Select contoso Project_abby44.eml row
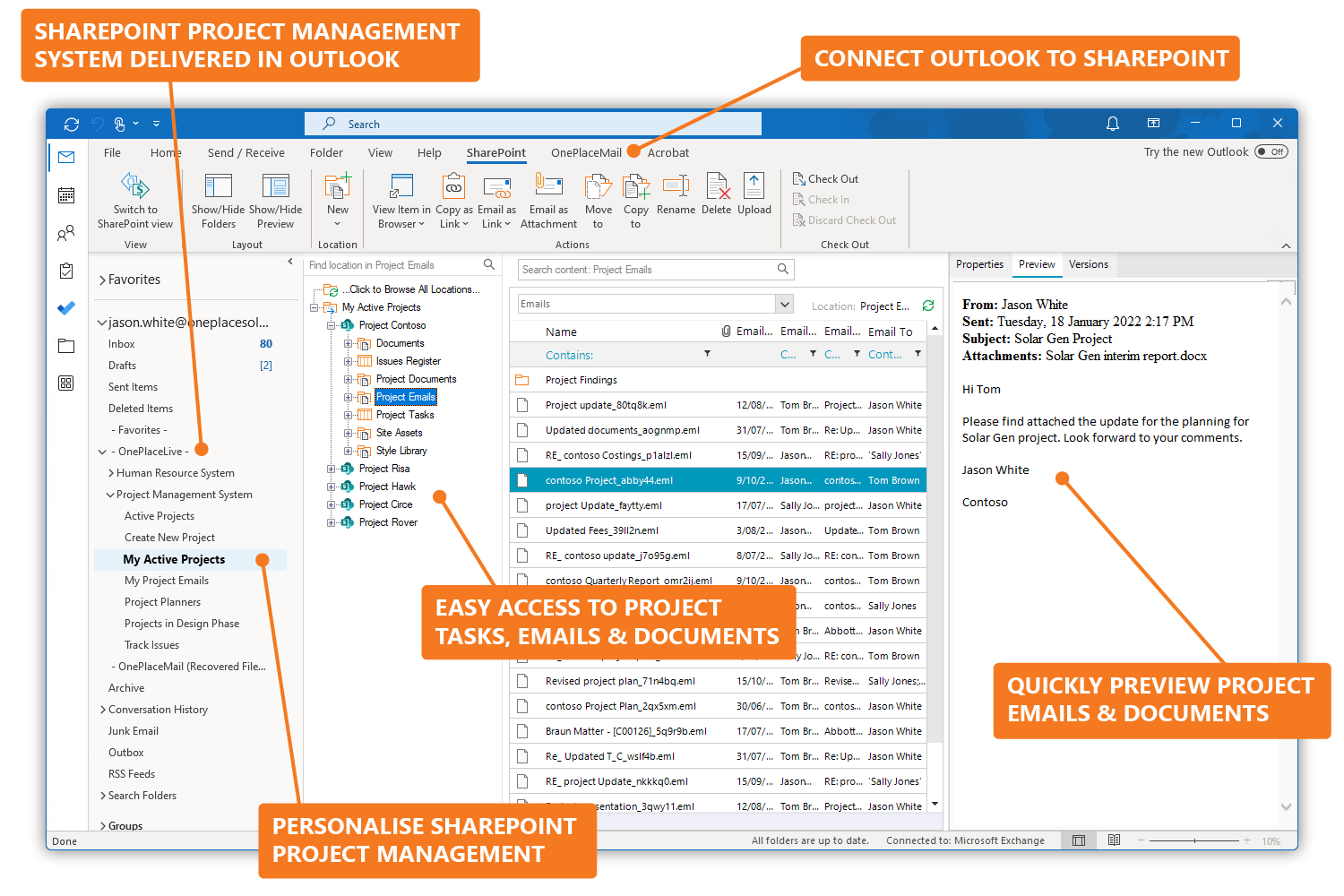The height and width of the screenshot is (896, 1344). (x=718, y=480)
